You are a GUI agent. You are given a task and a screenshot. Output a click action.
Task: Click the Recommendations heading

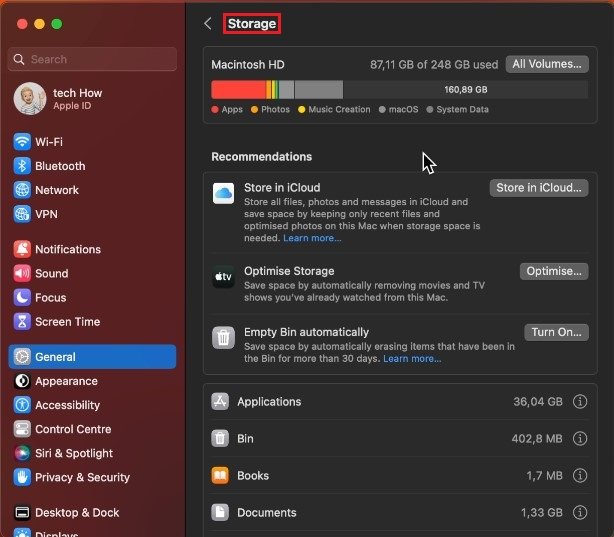(262, 157)
